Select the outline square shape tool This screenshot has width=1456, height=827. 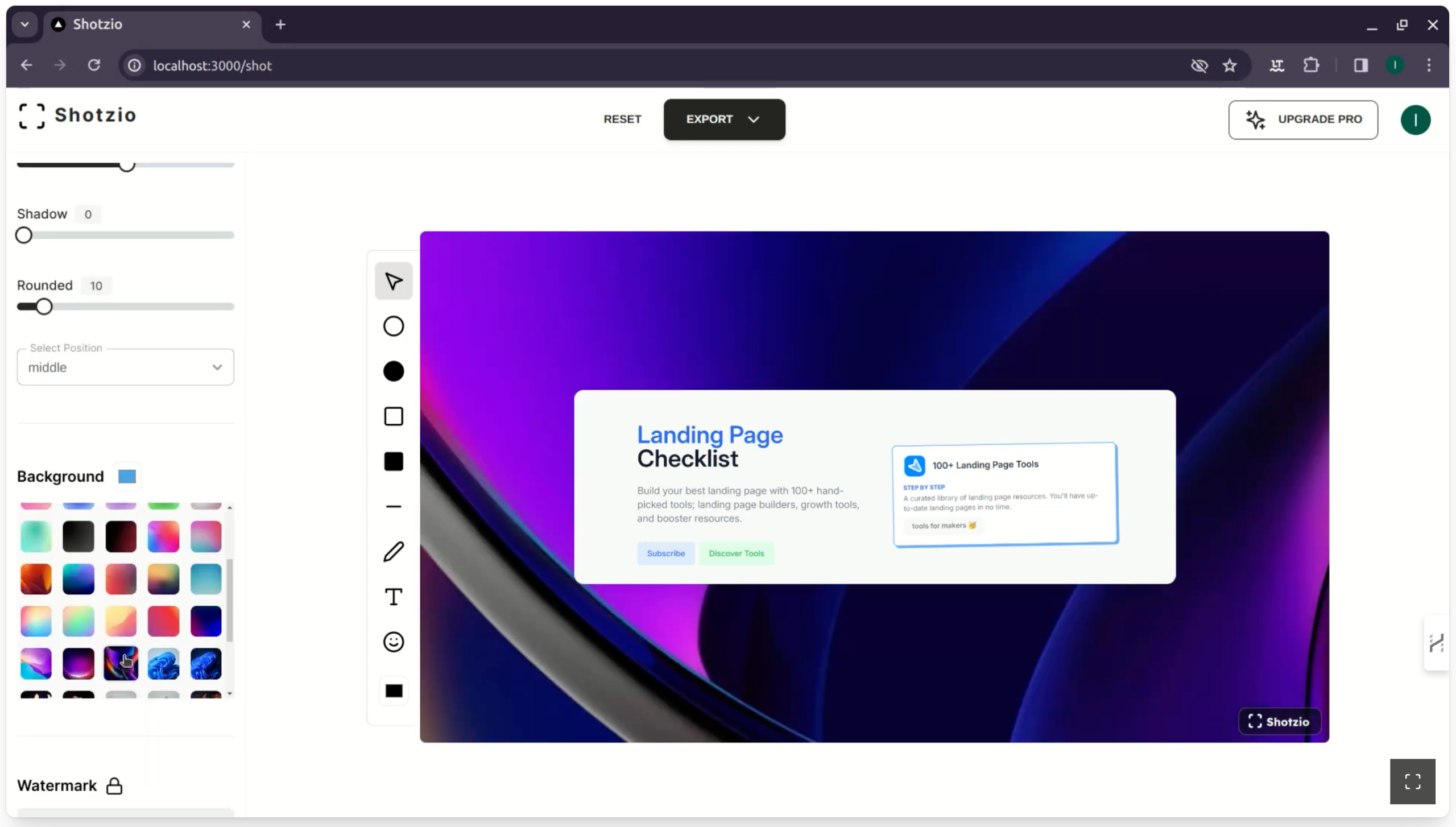[393, 416]
